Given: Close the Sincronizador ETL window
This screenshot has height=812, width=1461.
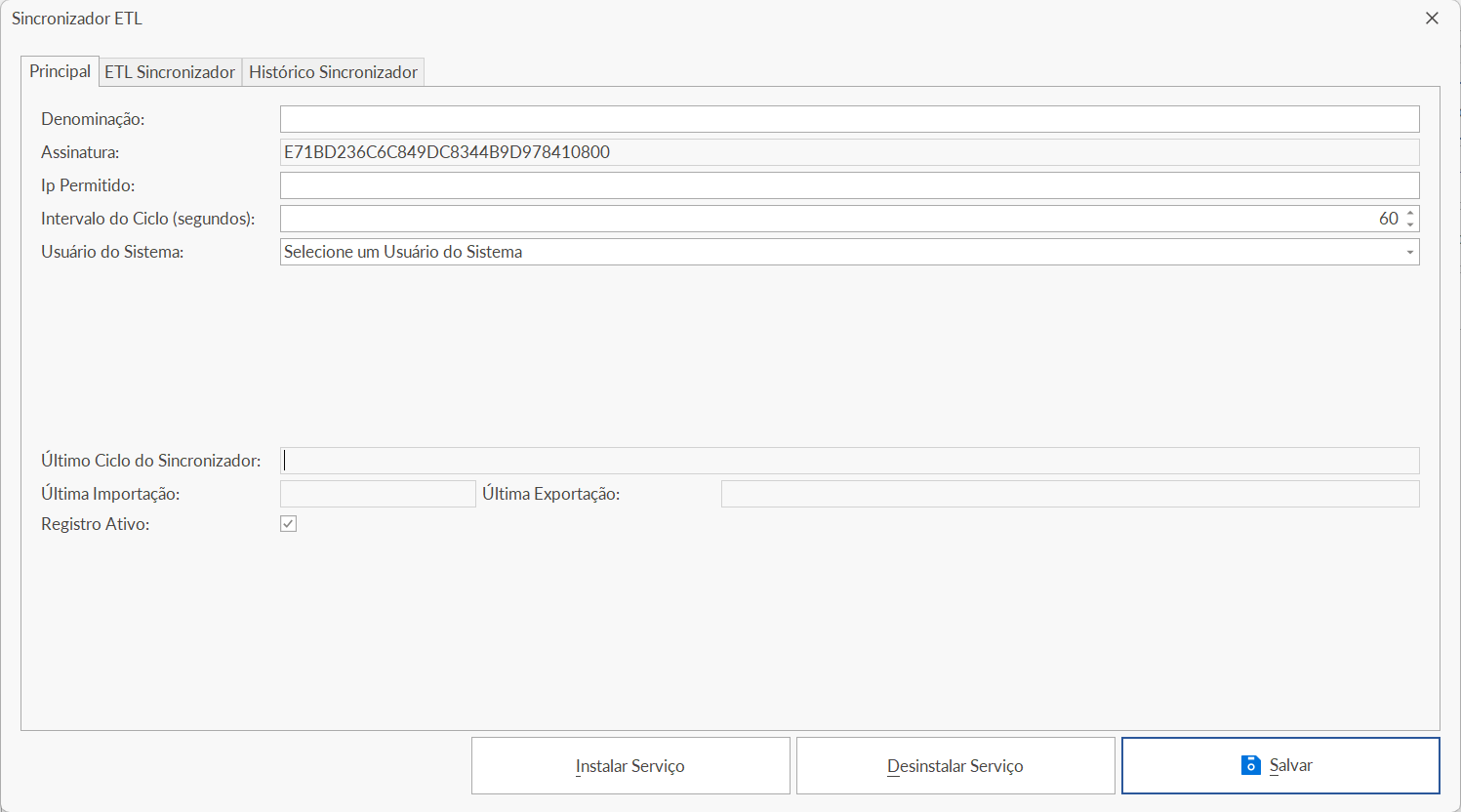Looking at the screenshot, I should 1432,19.
